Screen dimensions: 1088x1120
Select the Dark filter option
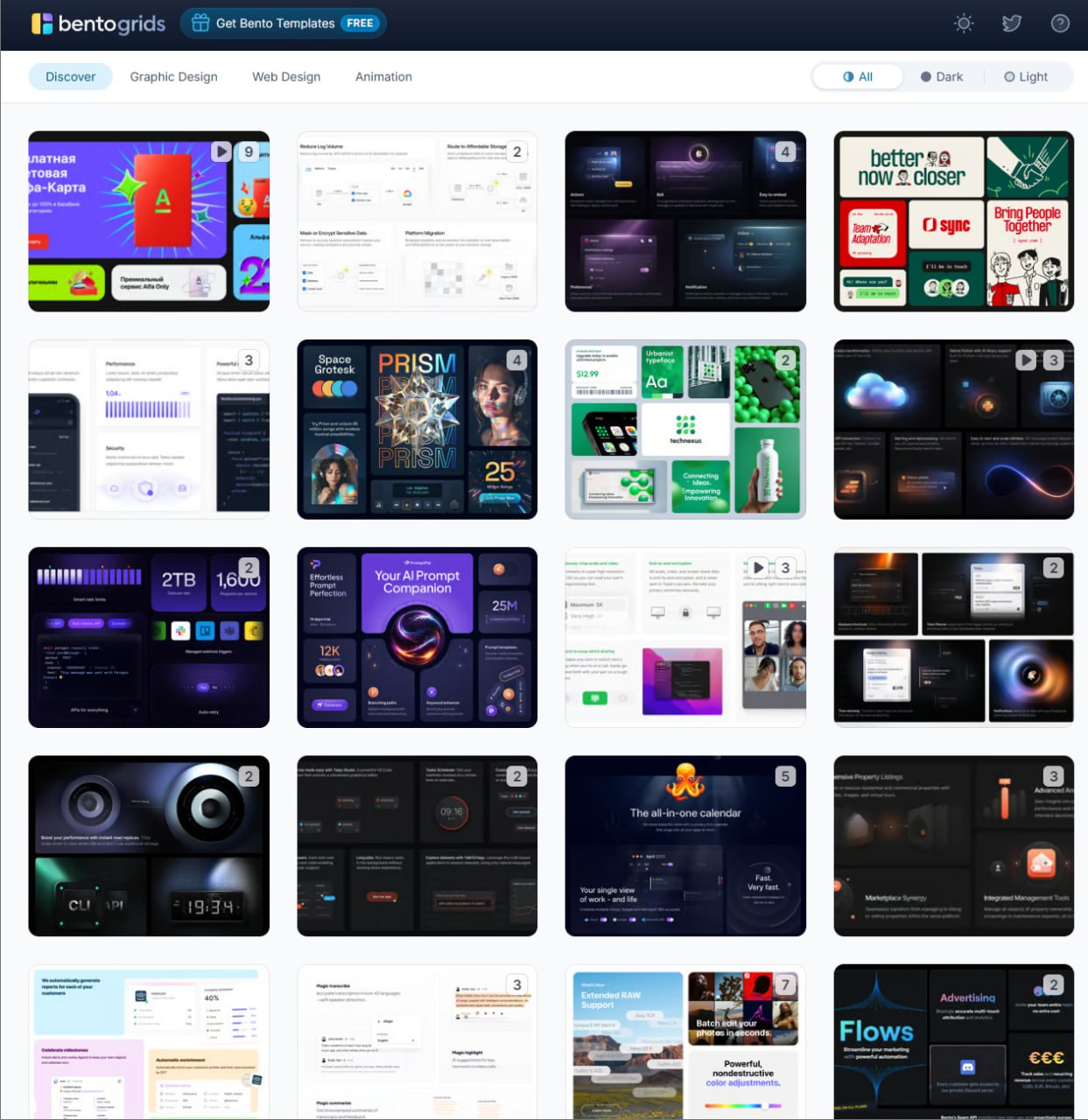pos(942,77)
